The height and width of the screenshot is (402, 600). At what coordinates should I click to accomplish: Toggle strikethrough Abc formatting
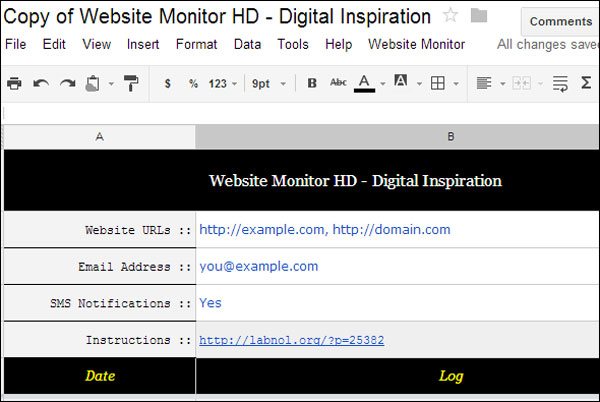coord(338,82)
